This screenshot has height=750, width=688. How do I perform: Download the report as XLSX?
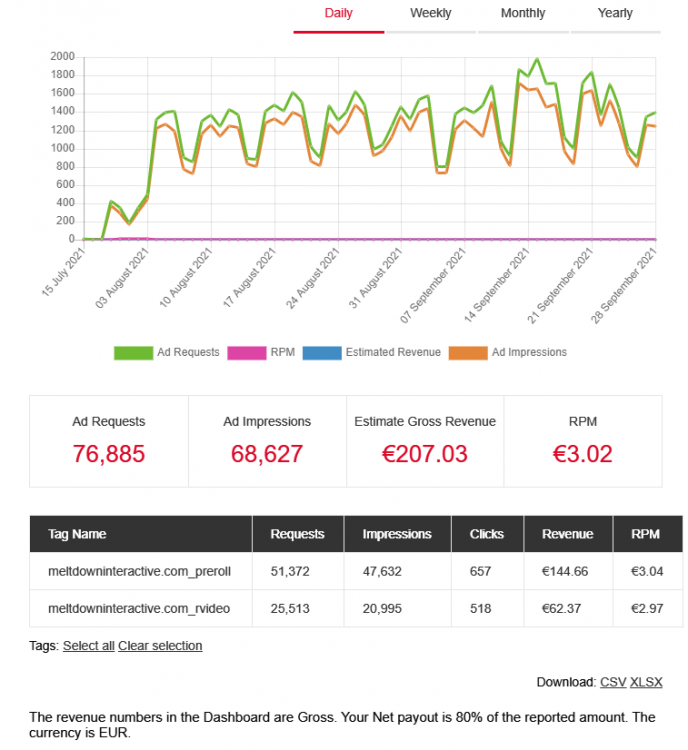646,682
